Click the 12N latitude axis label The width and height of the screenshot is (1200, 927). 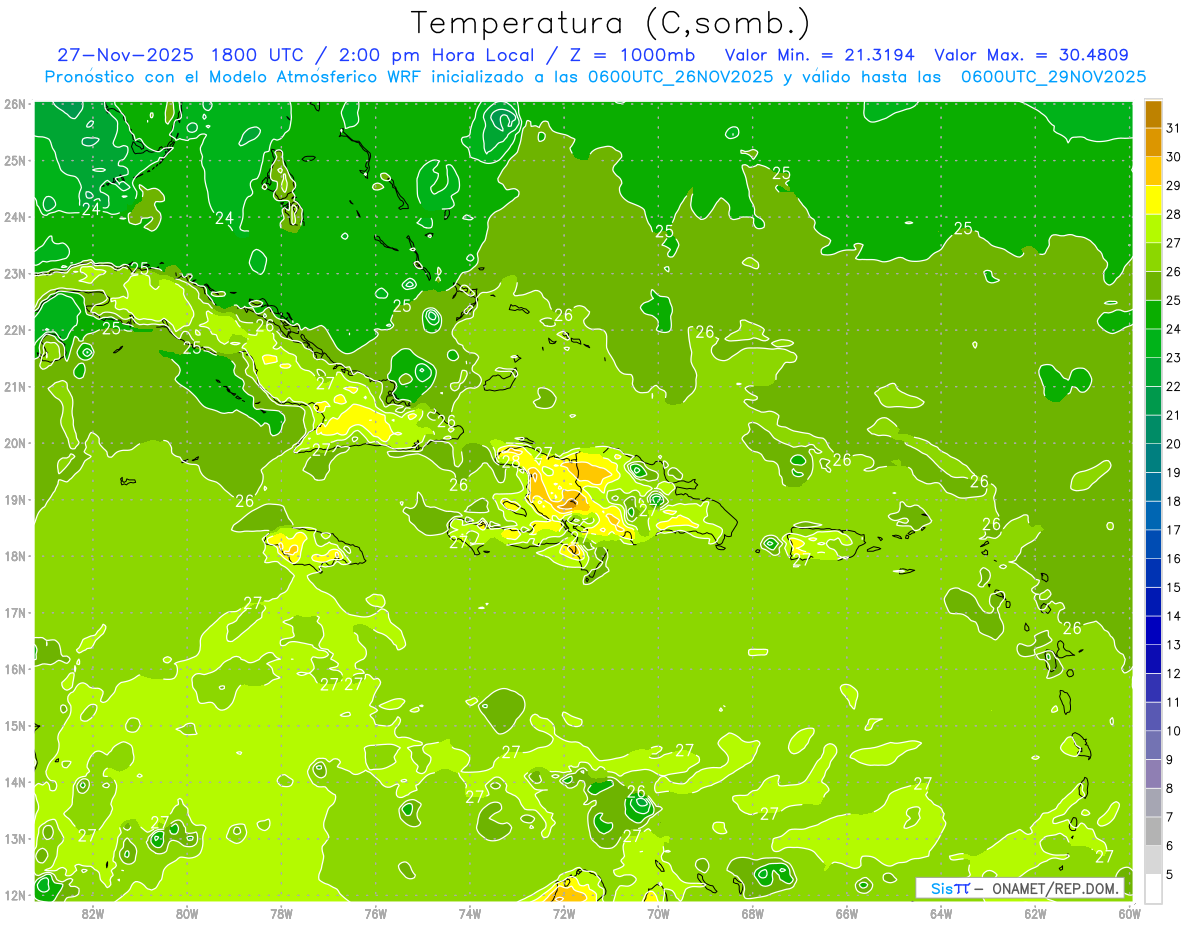(x=14, y=895)
